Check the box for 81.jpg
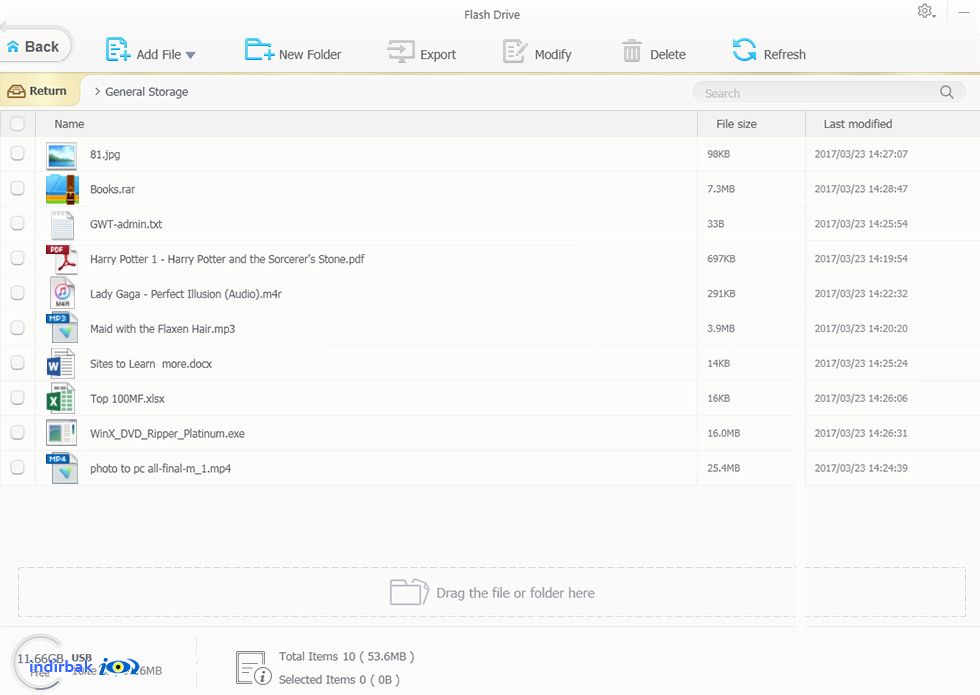This screenshot has width=980, height=695. pos(18,154)
